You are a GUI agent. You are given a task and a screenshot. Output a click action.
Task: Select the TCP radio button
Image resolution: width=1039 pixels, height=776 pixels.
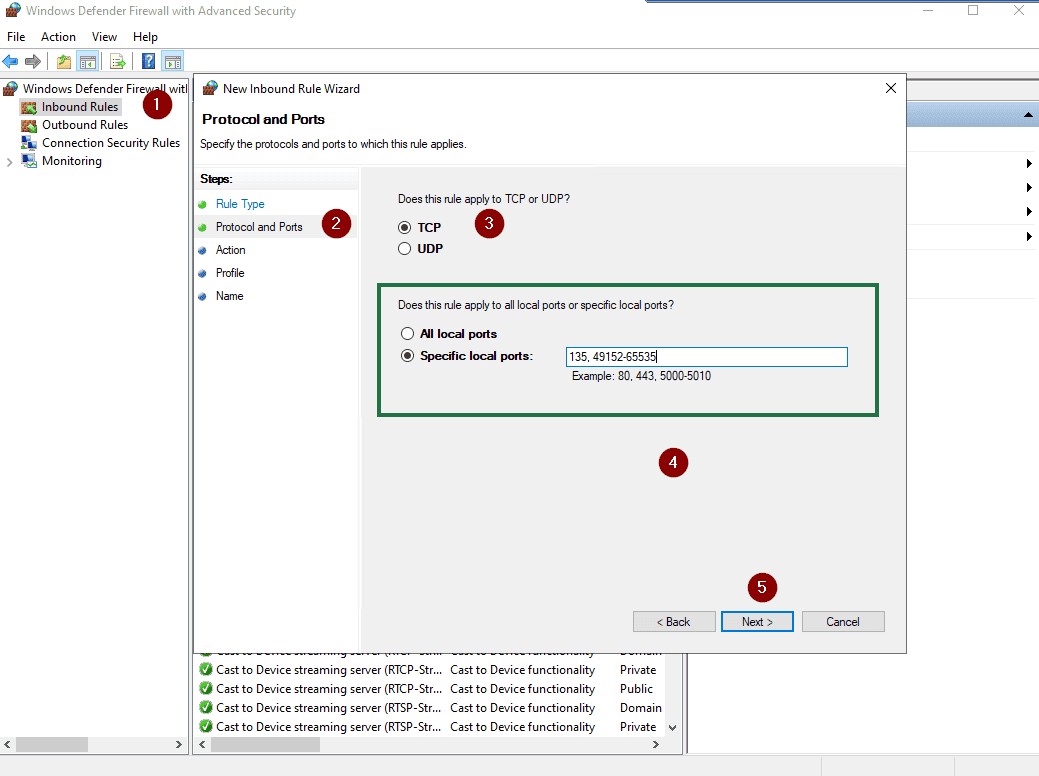click(405, 228)
